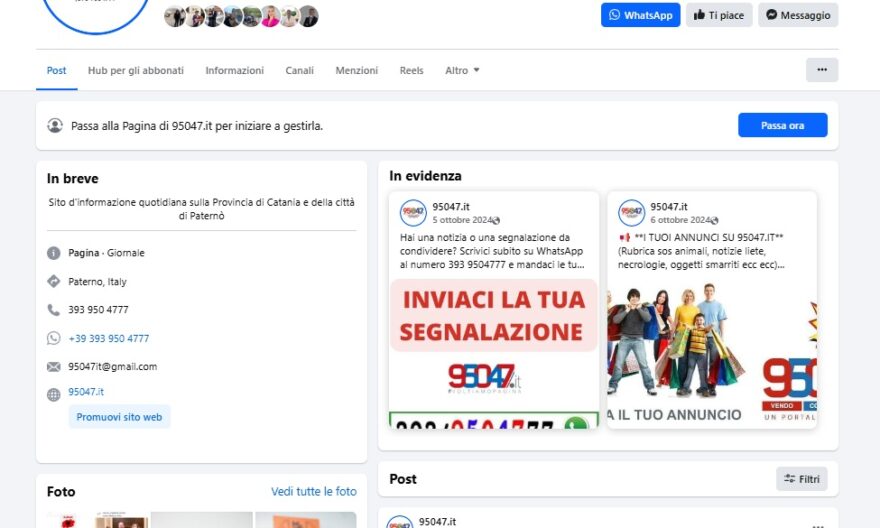Click the 5 ottobre post text about WhatsApp
Screen dimensions: 880x528
point(492,251)
